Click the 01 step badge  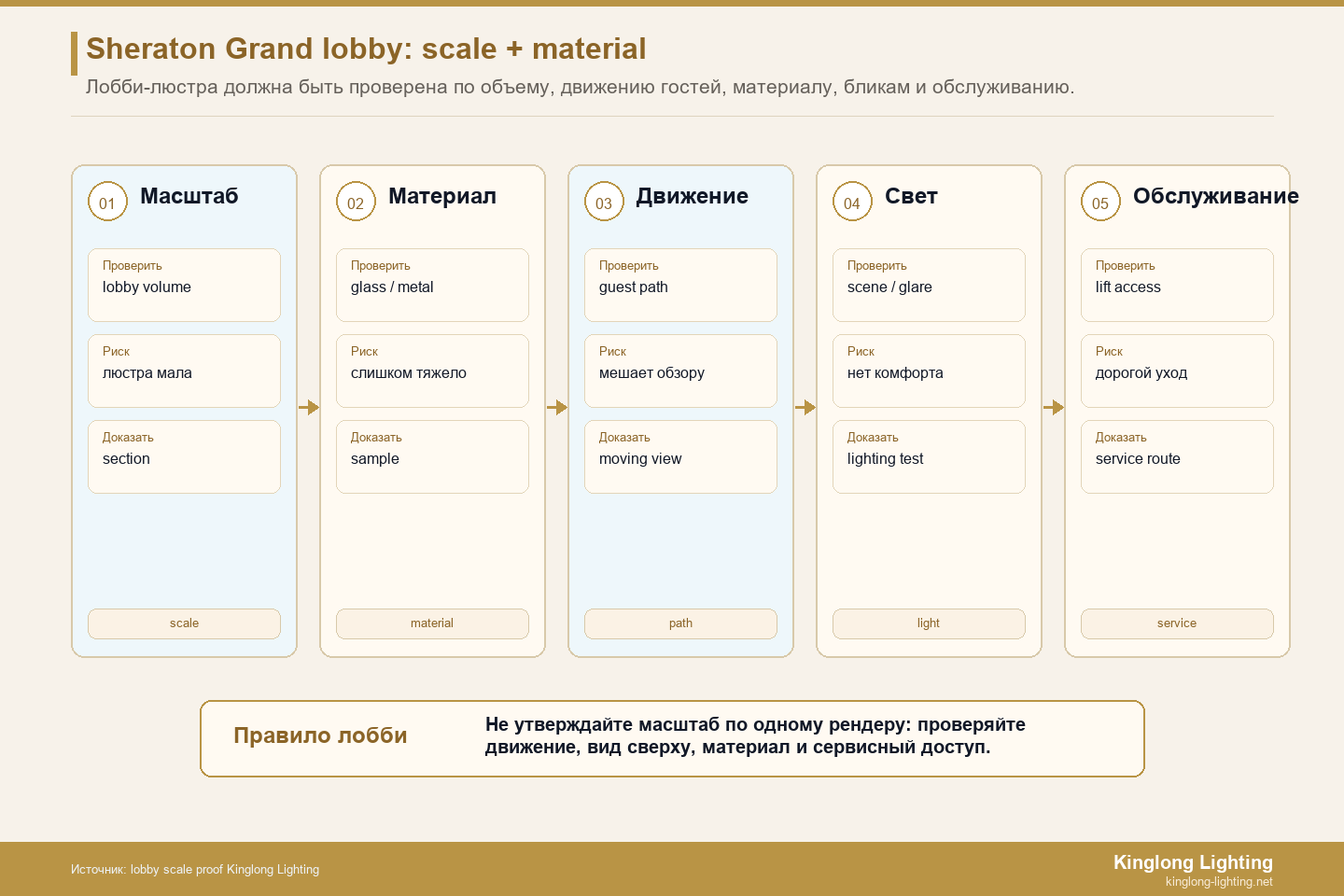[x=107, y=202]
